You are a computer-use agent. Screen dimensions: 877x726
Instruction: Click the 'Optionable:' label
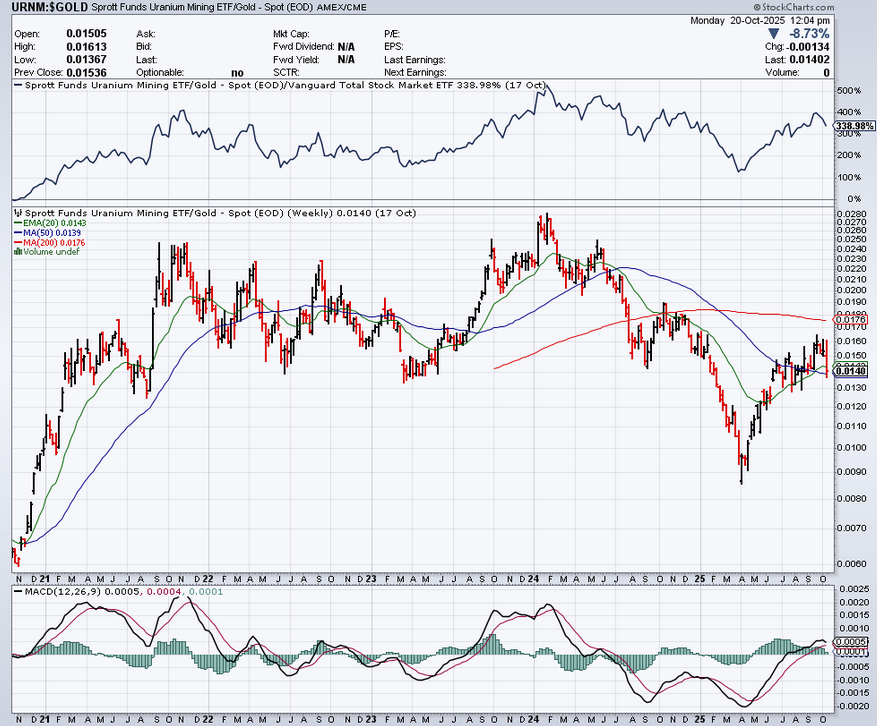pyautogui.click(x=159, y=73)
